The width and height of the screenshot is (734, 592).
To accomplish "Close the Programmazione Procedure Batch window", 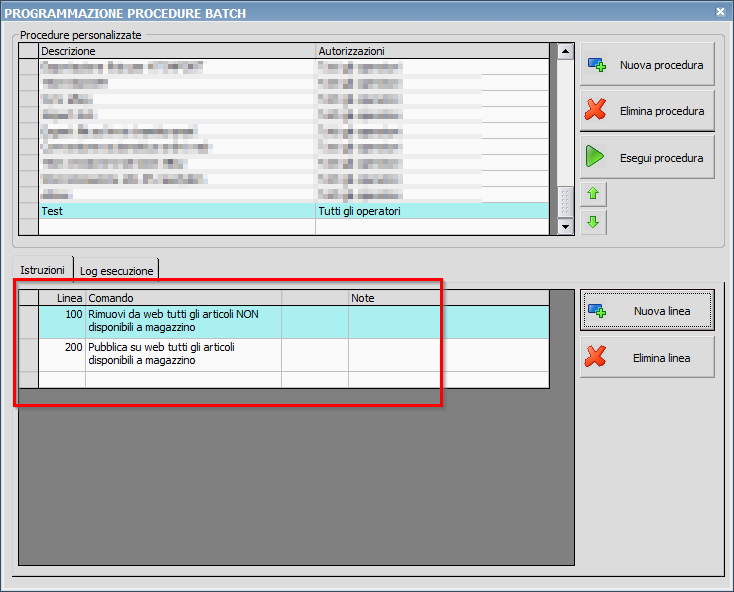I will tap(720, 12).
